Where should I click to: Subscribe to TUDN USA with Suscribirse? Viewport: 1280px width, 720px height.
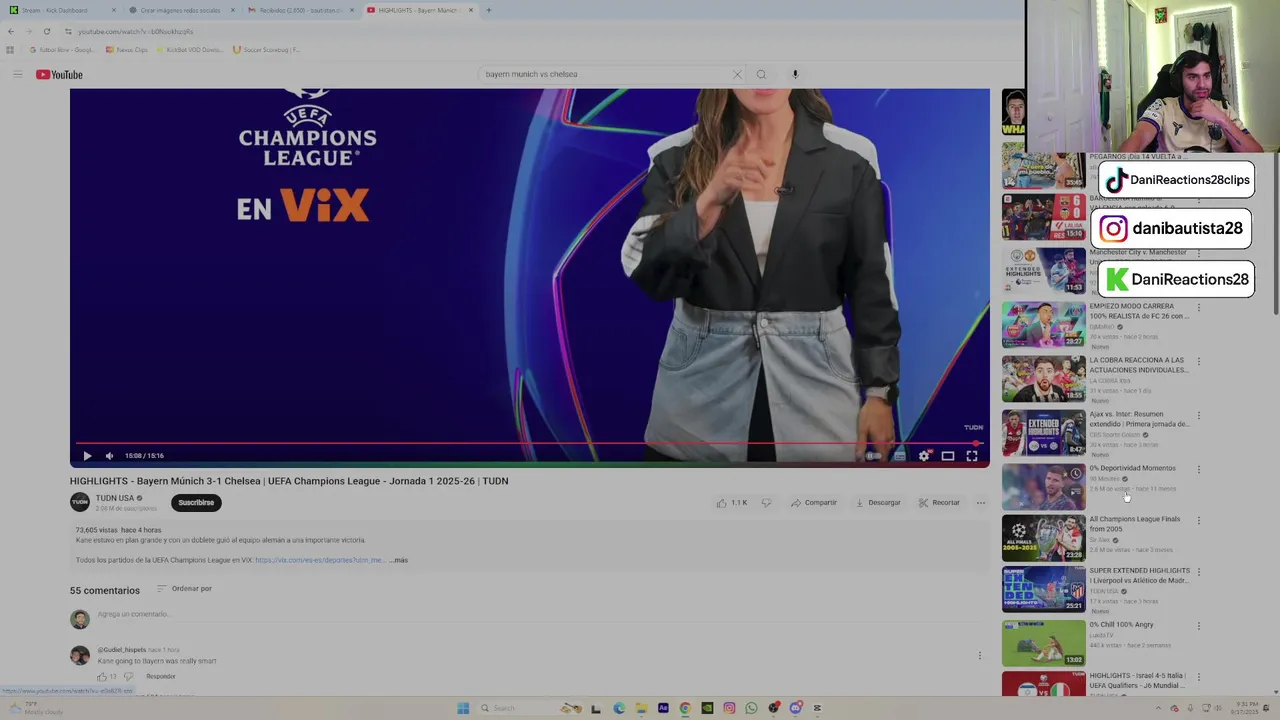coord(196,503)
